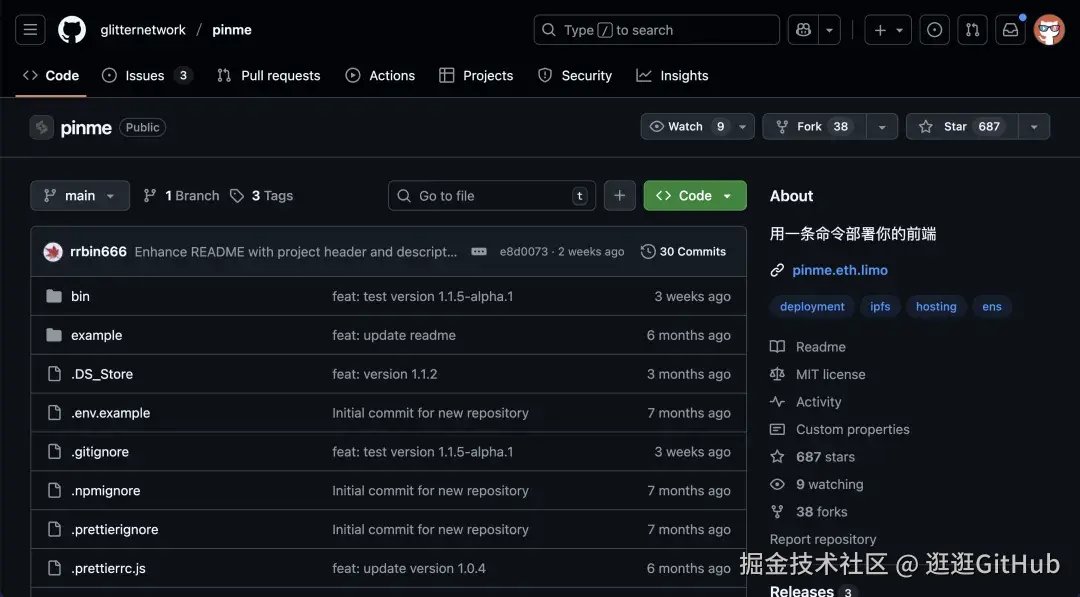Open commit hash e8d0073

[x=523, y=252]
